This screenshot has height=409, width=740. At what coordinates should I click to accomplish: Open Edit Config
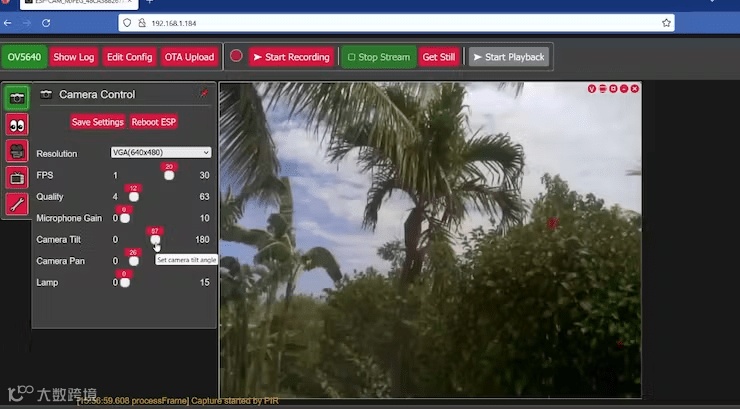point(129,57)
